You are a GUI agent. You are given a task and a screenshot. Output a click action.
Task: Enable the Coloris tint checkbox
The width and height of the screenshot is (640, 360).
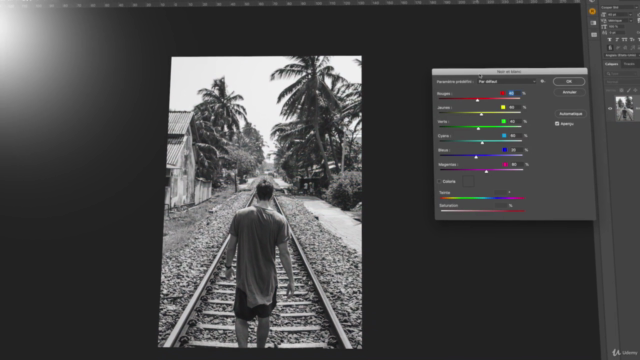click(x=440, y=181)
